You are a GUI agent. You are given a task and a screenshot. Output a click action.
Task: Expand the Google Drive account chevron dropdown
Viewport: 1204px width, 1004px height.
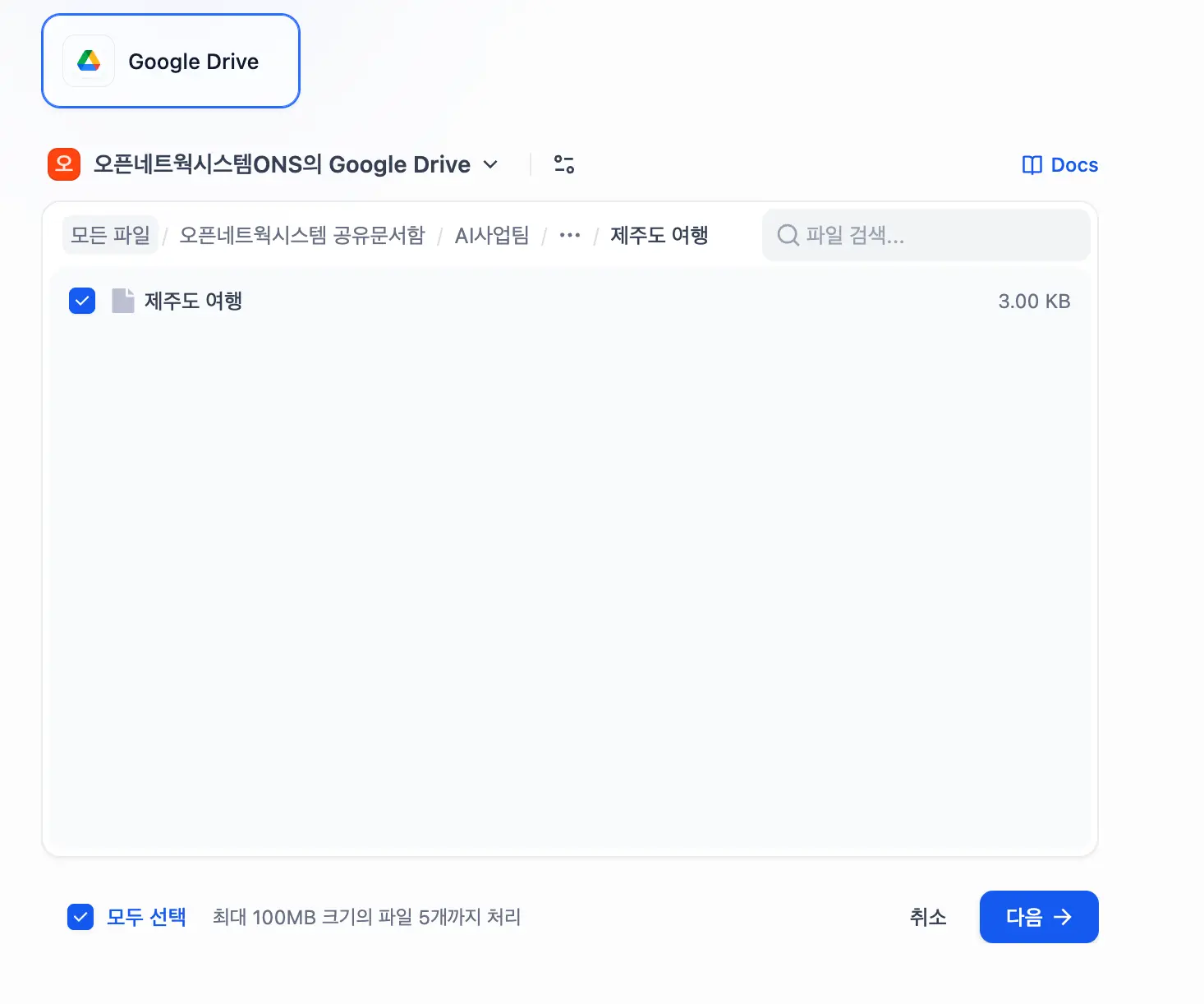pos(490,164)
